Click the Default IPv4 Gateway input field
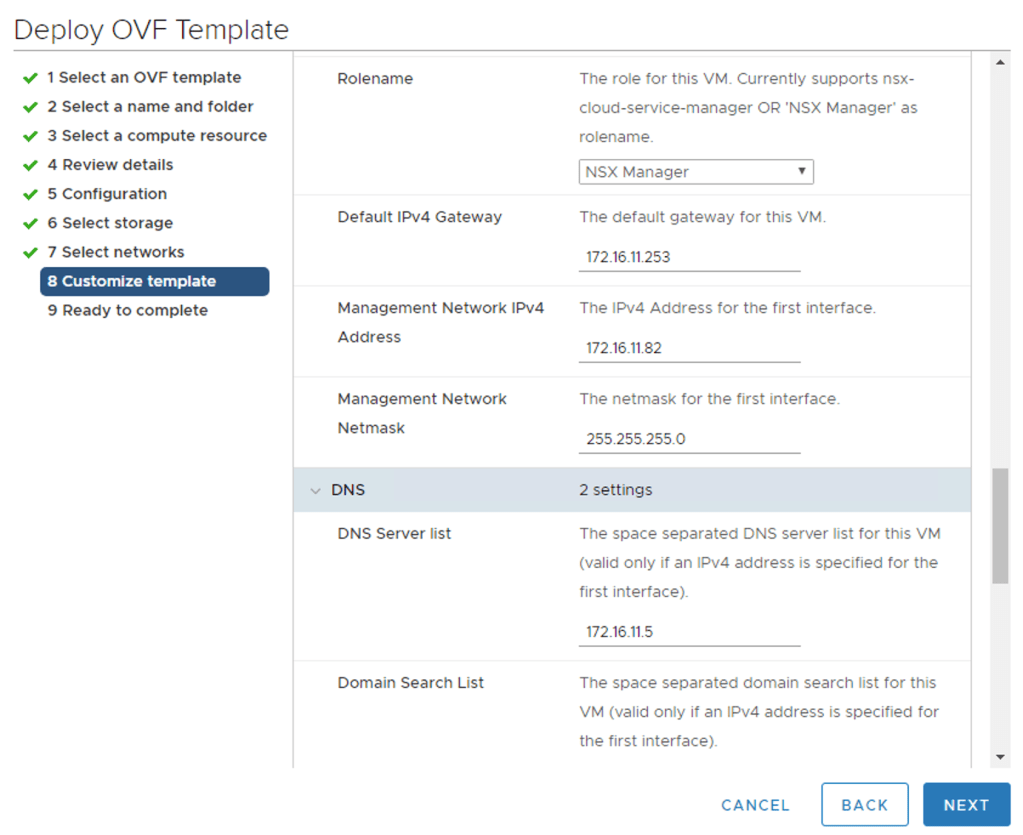The image size is (1023, 835). 689,257
